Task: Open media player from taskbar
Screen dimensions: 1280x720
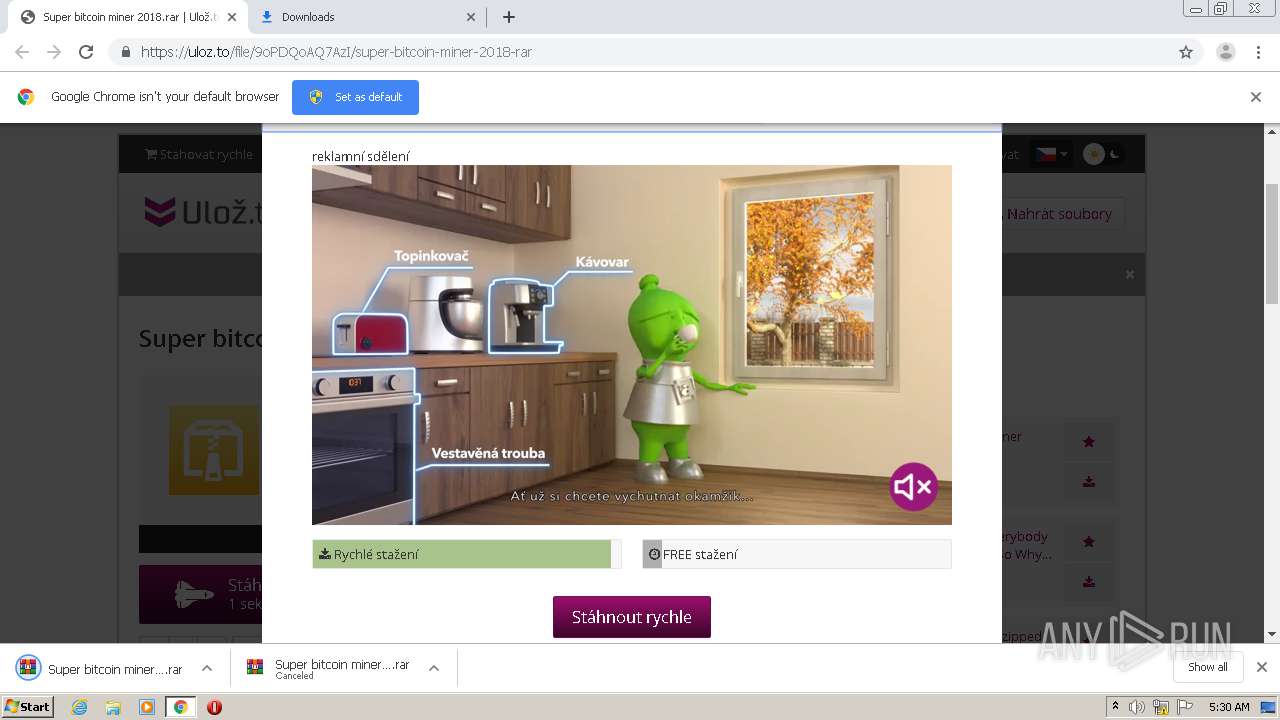Action: pyautogui.click(x=147, y=707)
